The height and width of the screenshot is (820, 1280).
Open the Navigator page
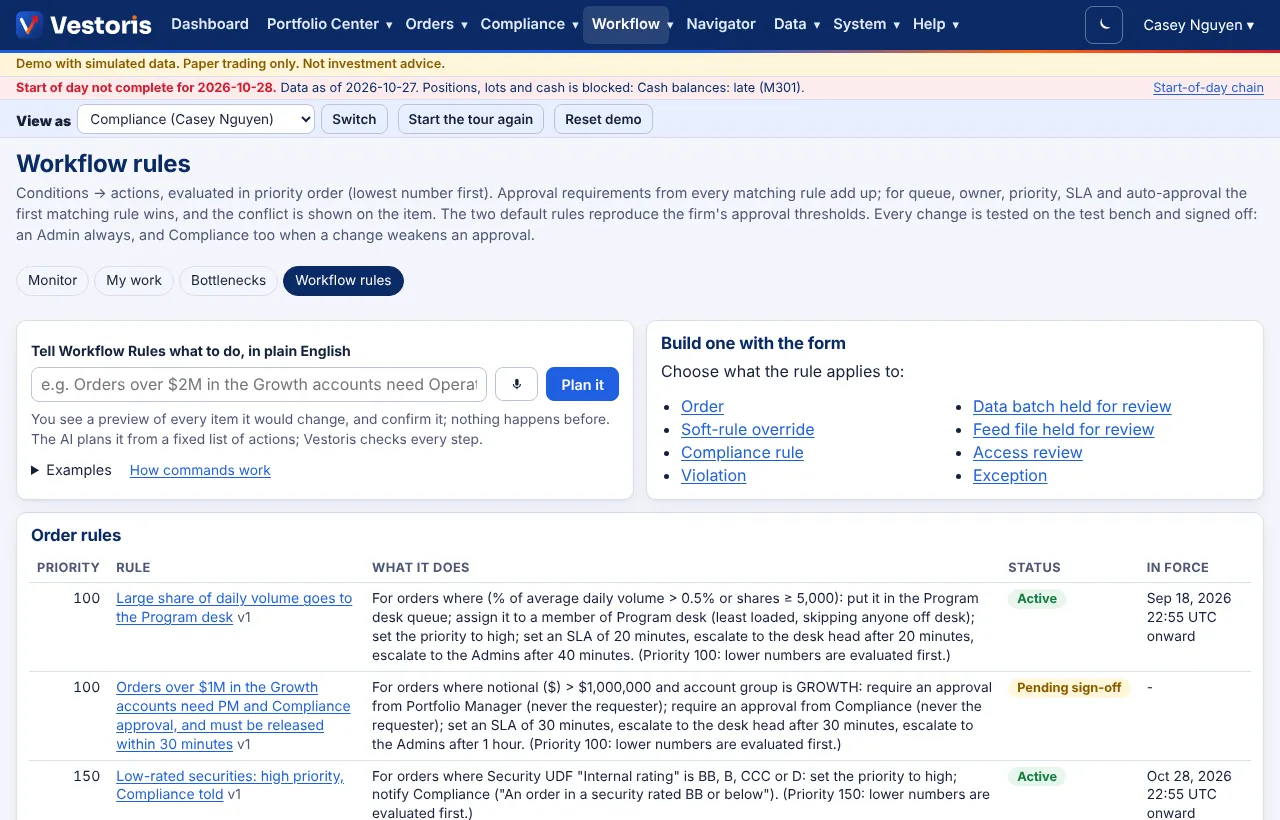[721, 24]
